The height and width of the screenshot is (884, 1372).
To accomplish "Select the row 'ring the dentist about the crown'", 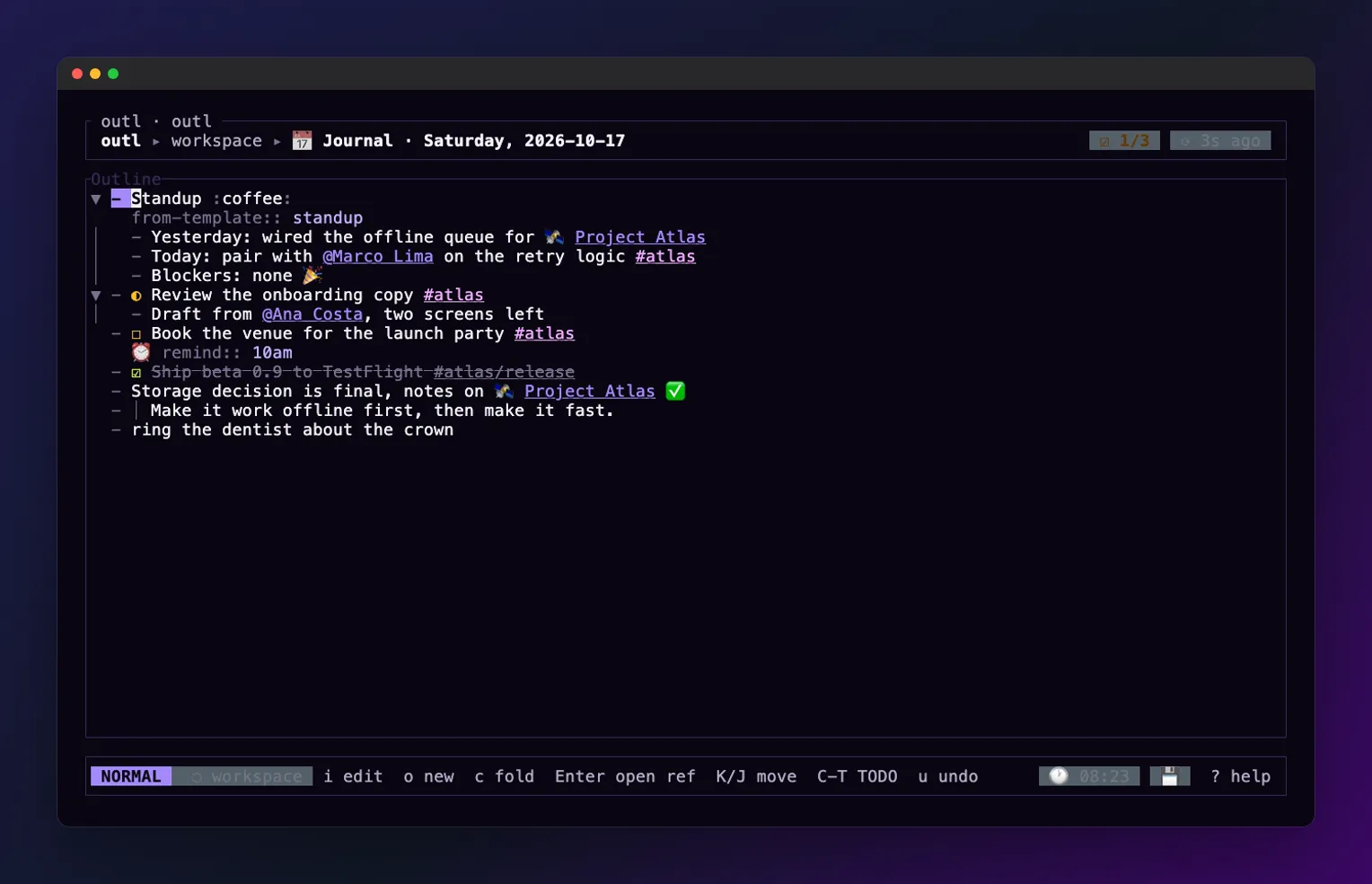I will [293, 429].
